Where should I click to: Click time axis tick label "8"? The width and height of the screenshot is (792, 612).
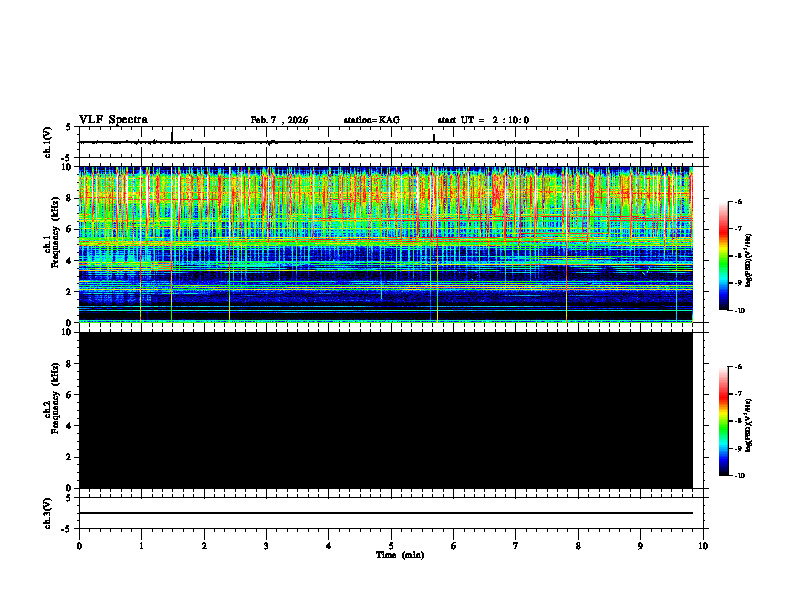point(578,546)
